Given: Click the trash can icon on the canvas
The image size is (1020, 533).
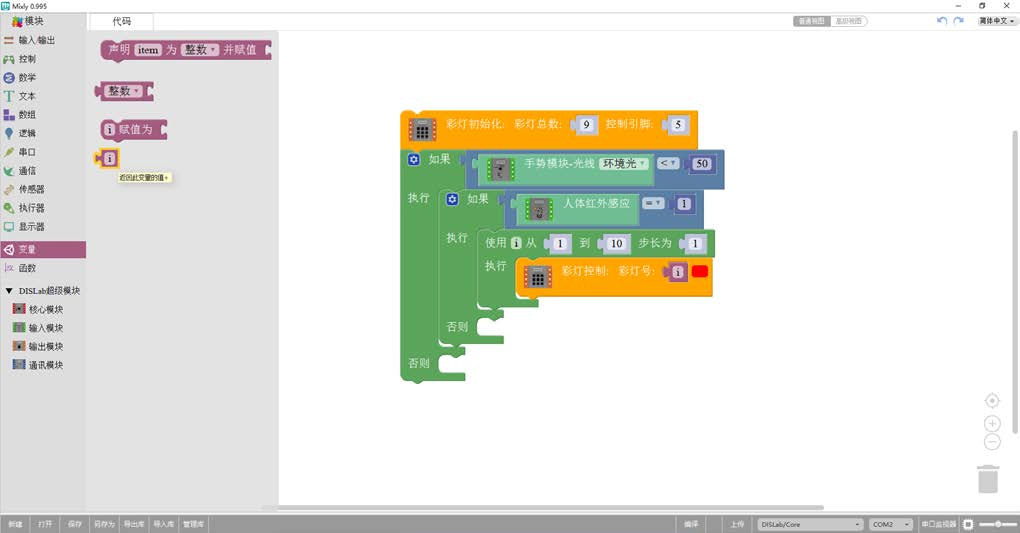Looking at the screenshot, I should tap(988, 478).
